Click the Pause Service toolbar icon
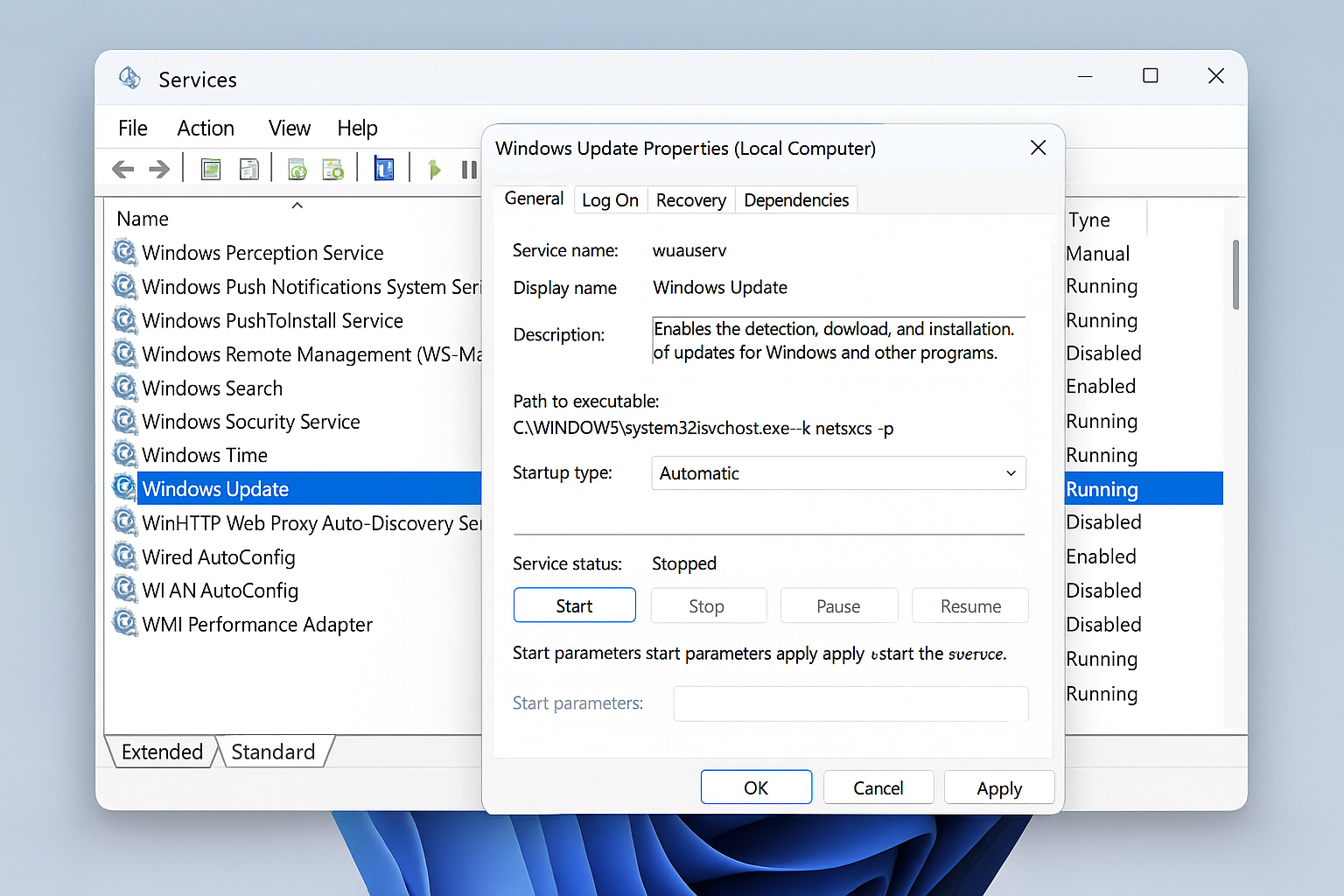Viewport: 1344px width, 896px height. coord(469,169)
